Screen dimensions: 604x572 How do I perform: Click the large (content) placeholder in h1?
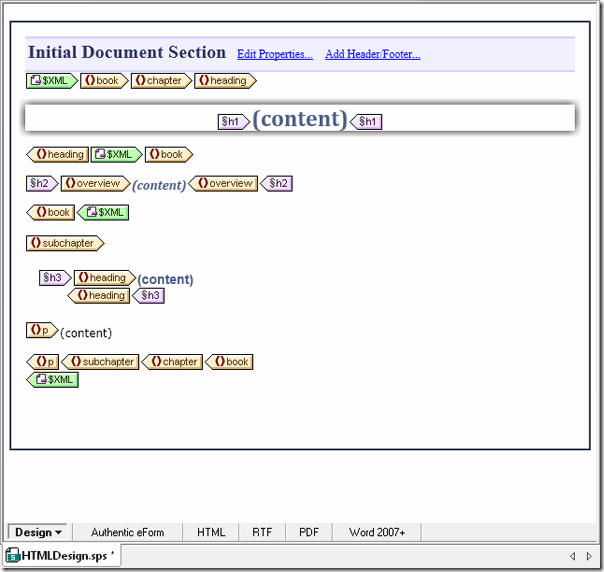[300, 119]
